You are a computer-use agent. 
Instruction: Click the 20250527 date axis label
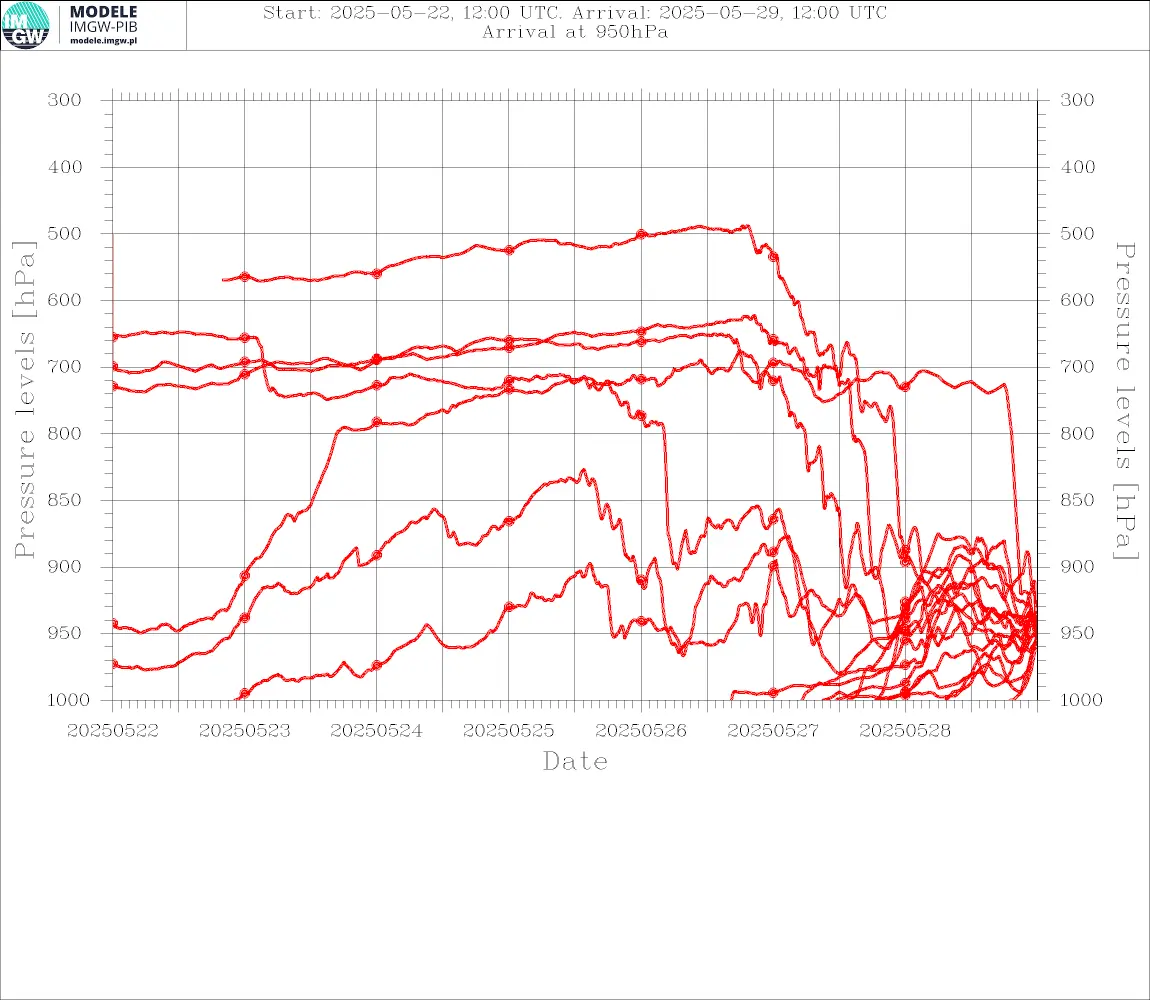pos(773,731)
